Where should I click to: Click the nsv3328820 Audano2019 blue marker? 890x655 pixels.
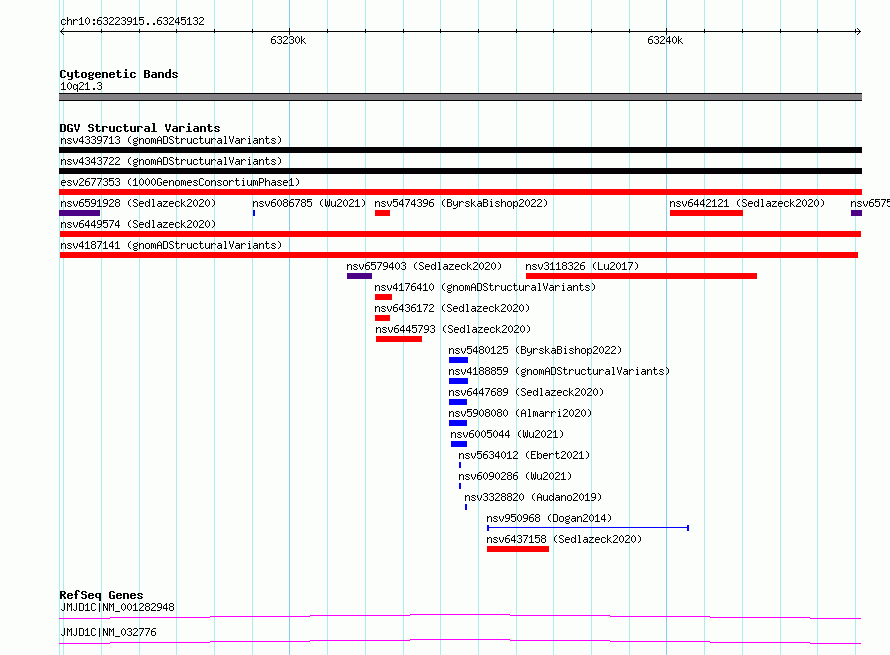(x=466, y=507)
